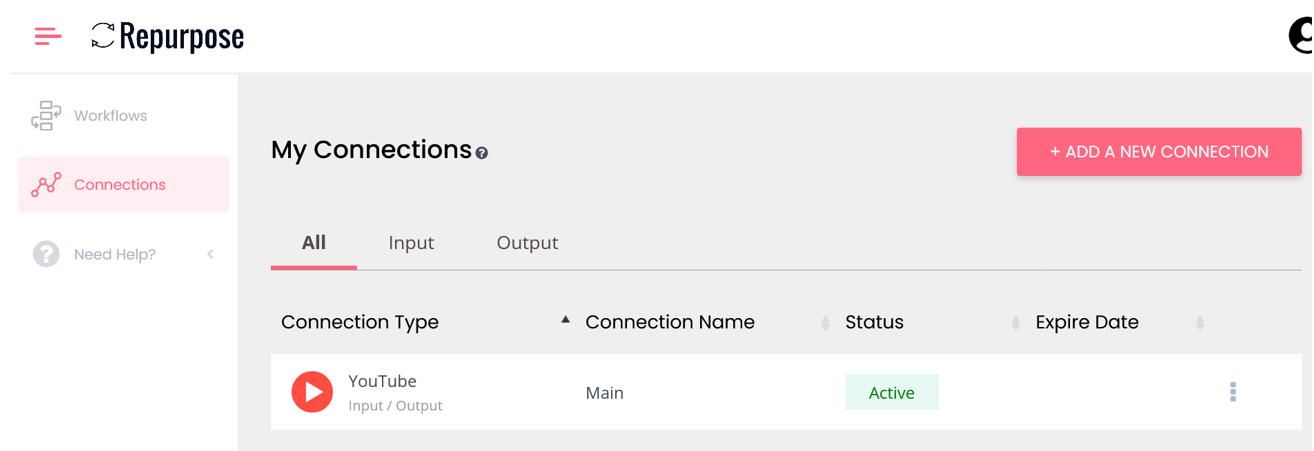The height and width of the screenshot is (451, 1314).
Task: Click the help icon beside My Connections
Action: 482,153
